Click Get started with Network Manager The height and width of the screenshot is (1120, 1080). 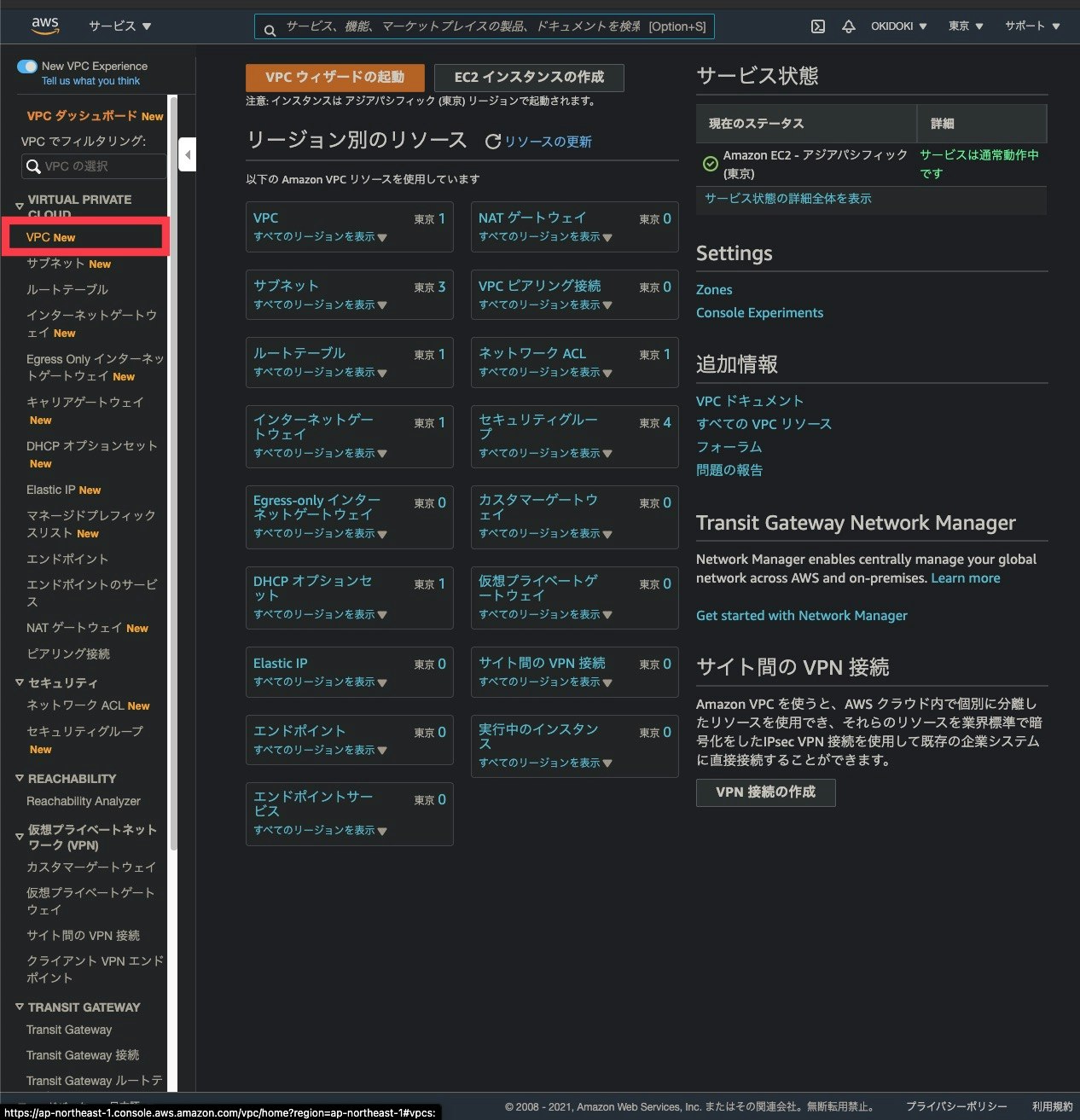tap(801, 615)
